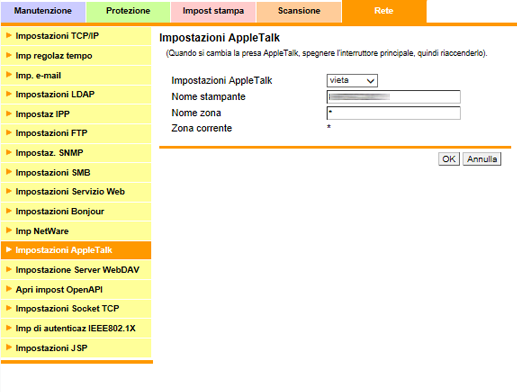Viewport: 517px width, 392px height.
Task: Click arrow icon beside Imp di autenticaz IEEE802.1X
Action: pos(9,328)
